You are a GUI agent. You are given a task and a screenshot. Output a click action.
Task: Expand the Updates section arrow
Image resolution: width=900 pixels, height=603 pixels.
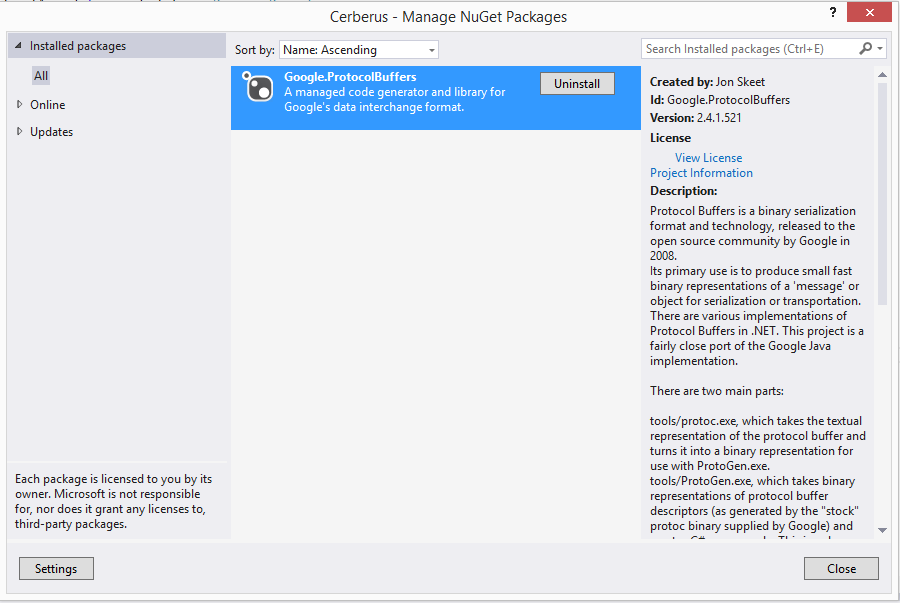(x=19, y=131)
